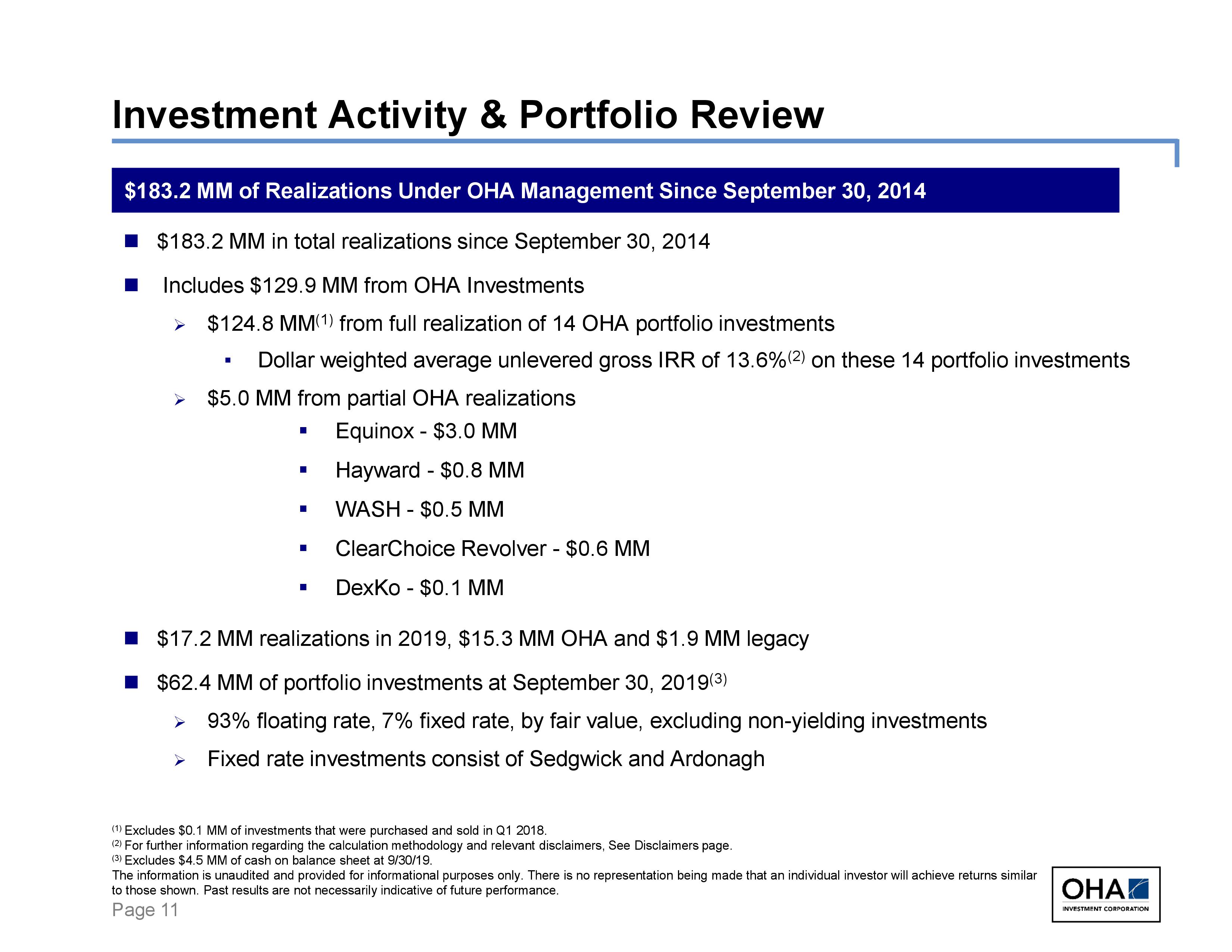Click the square bullet next to Includes $129.9 MM

tap(131, 285)
